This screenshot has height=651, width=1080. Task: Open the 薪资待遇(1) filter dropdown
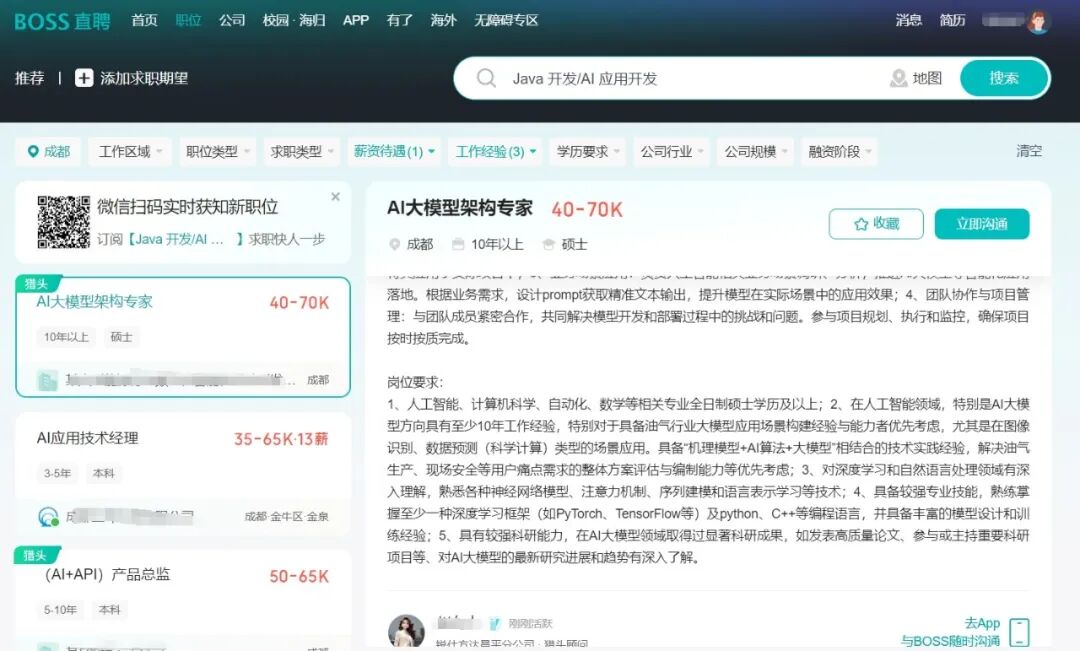point(394,152)
